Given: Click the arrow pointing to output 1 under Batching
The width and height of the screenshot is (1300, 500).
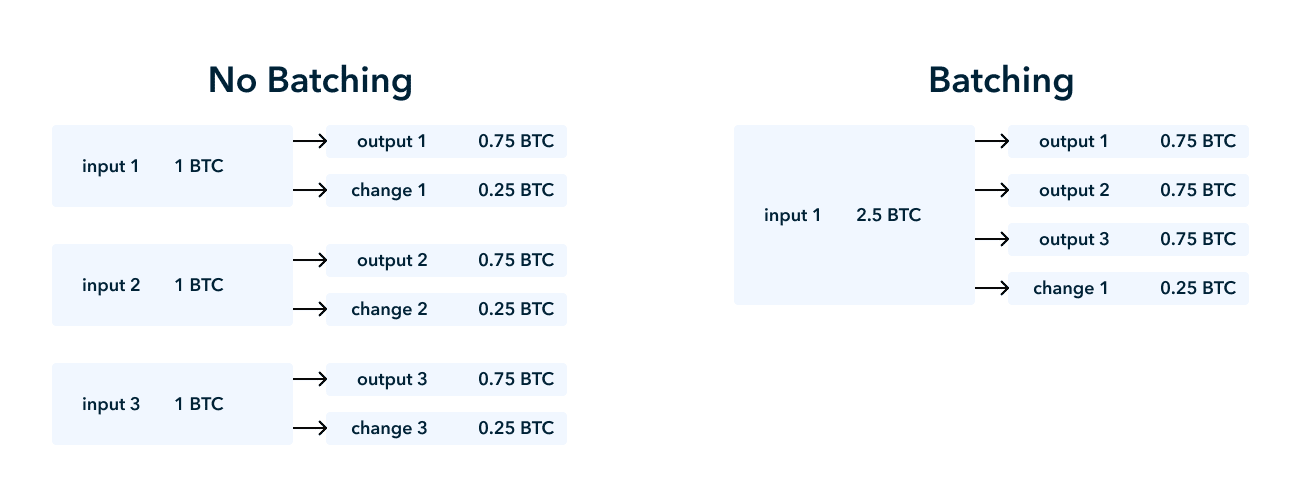Looking at the screenshot, I should pos(992,142).
